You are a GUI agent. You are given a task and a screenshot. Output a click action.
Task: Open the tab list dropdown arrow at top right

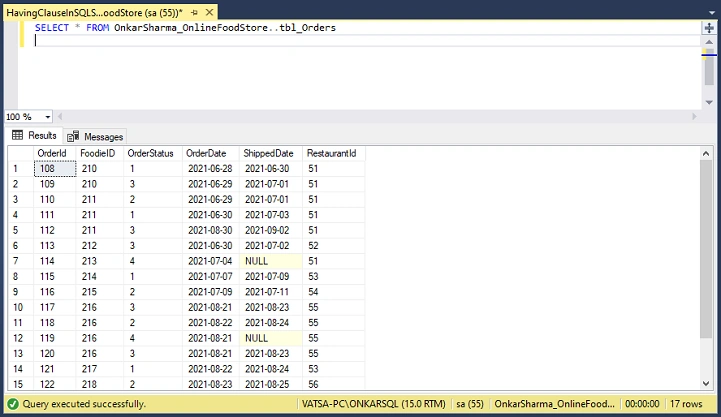[x=712, y=13]
